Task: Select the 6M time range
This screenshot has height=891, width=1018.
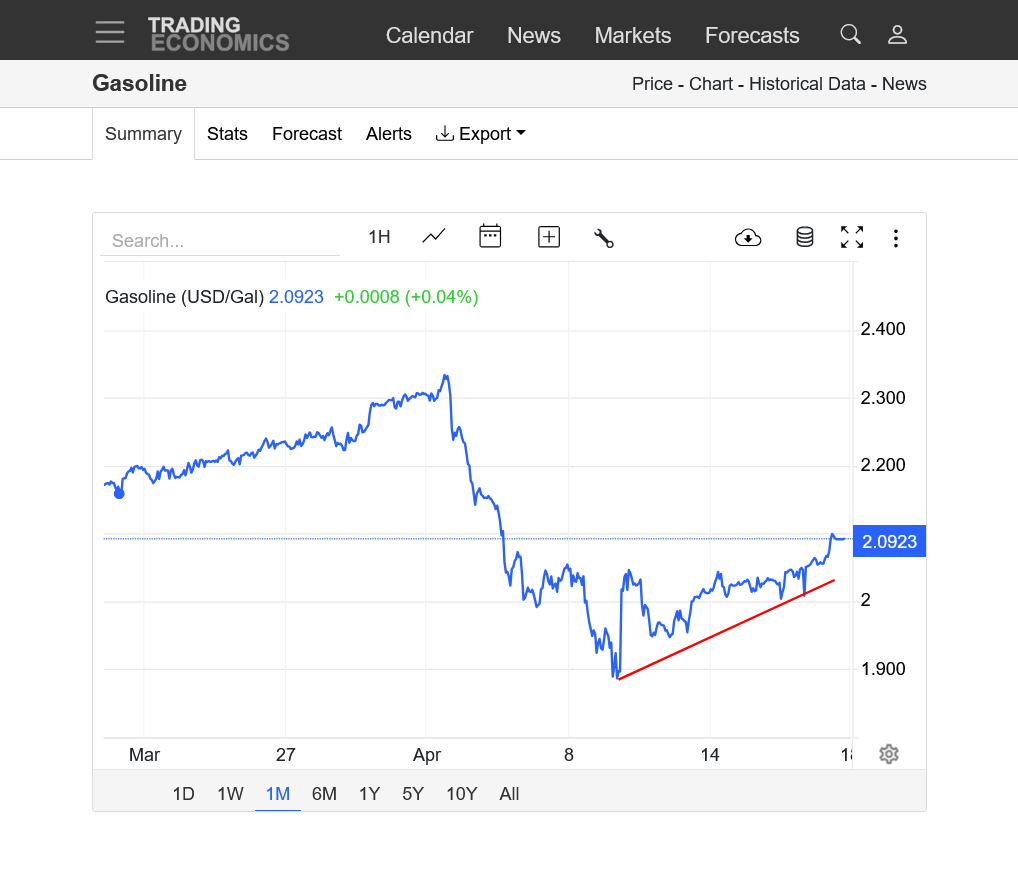Action: coord(324,794)
